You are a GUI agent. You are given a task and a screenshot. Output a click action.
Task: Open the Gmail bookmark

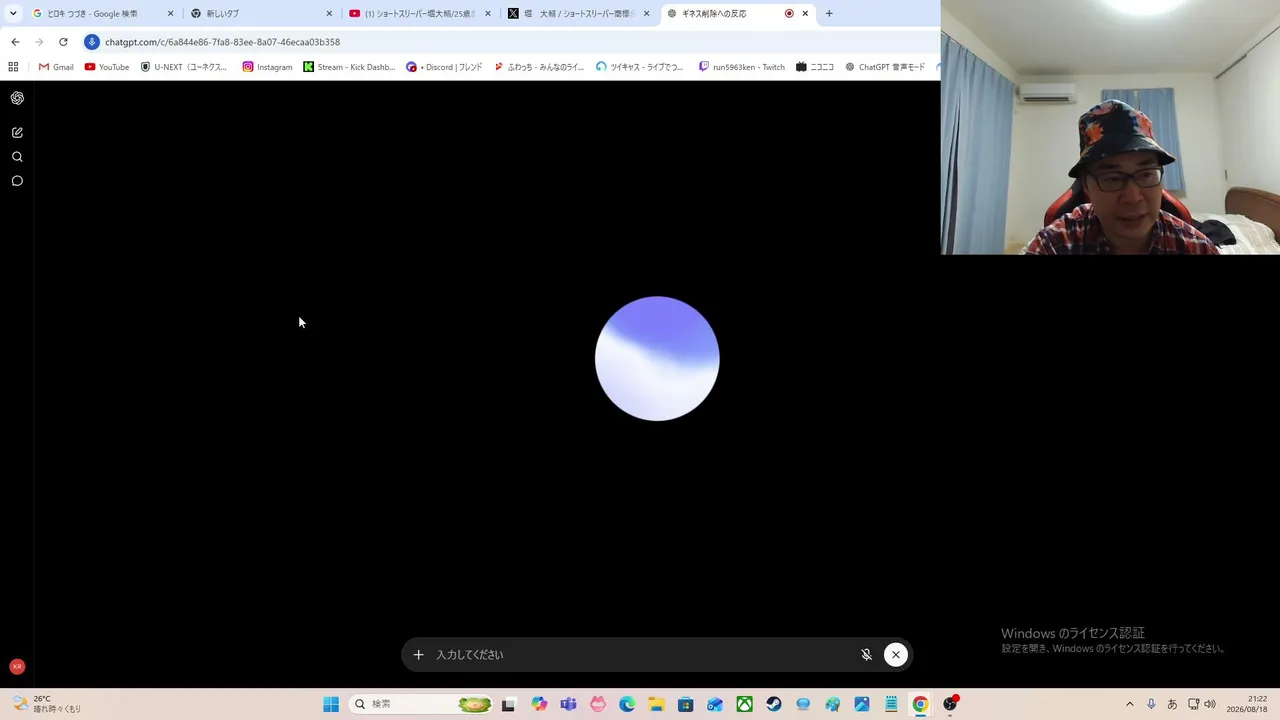pos(56,67)
